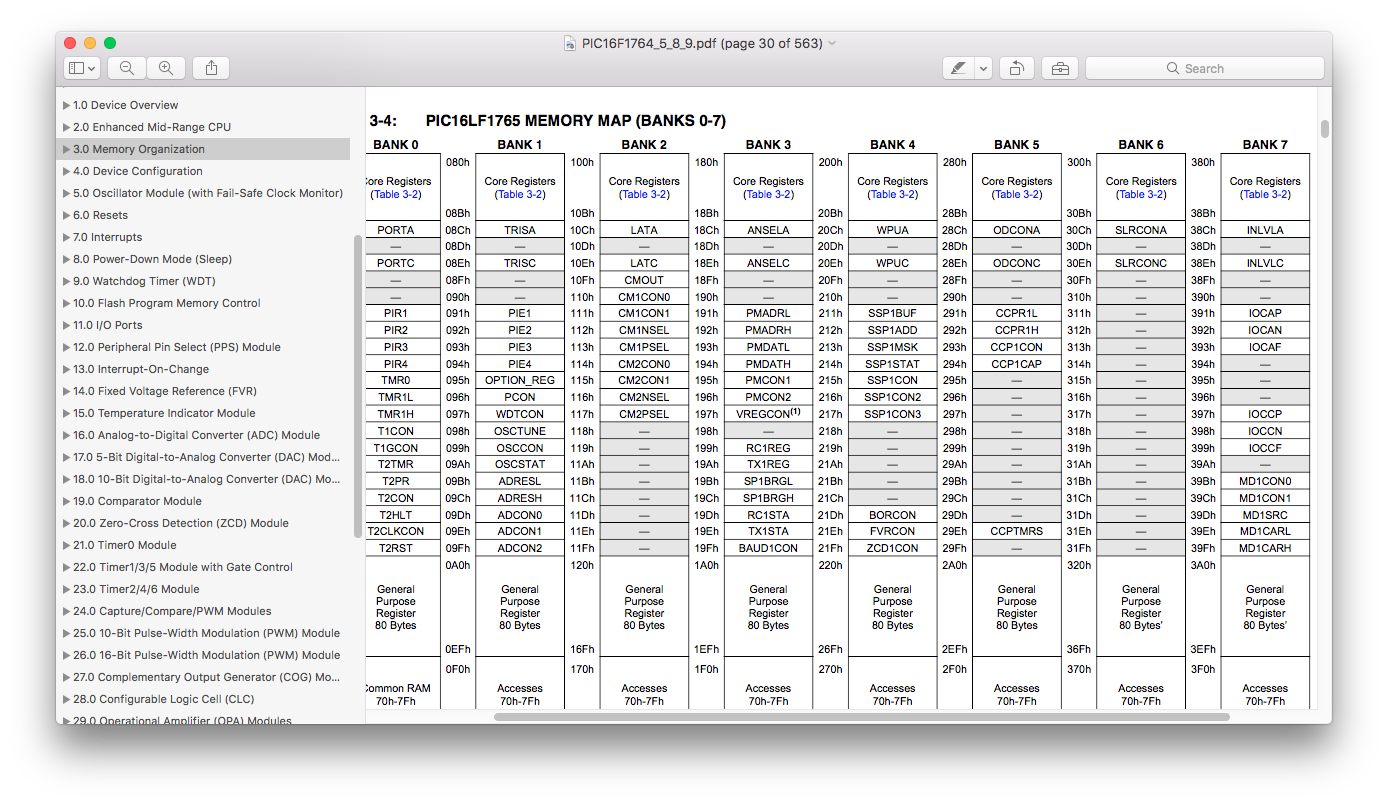Follow Table 3-2 link under BANK 4
The image size is (1388, 804).
tap(892, 194)
